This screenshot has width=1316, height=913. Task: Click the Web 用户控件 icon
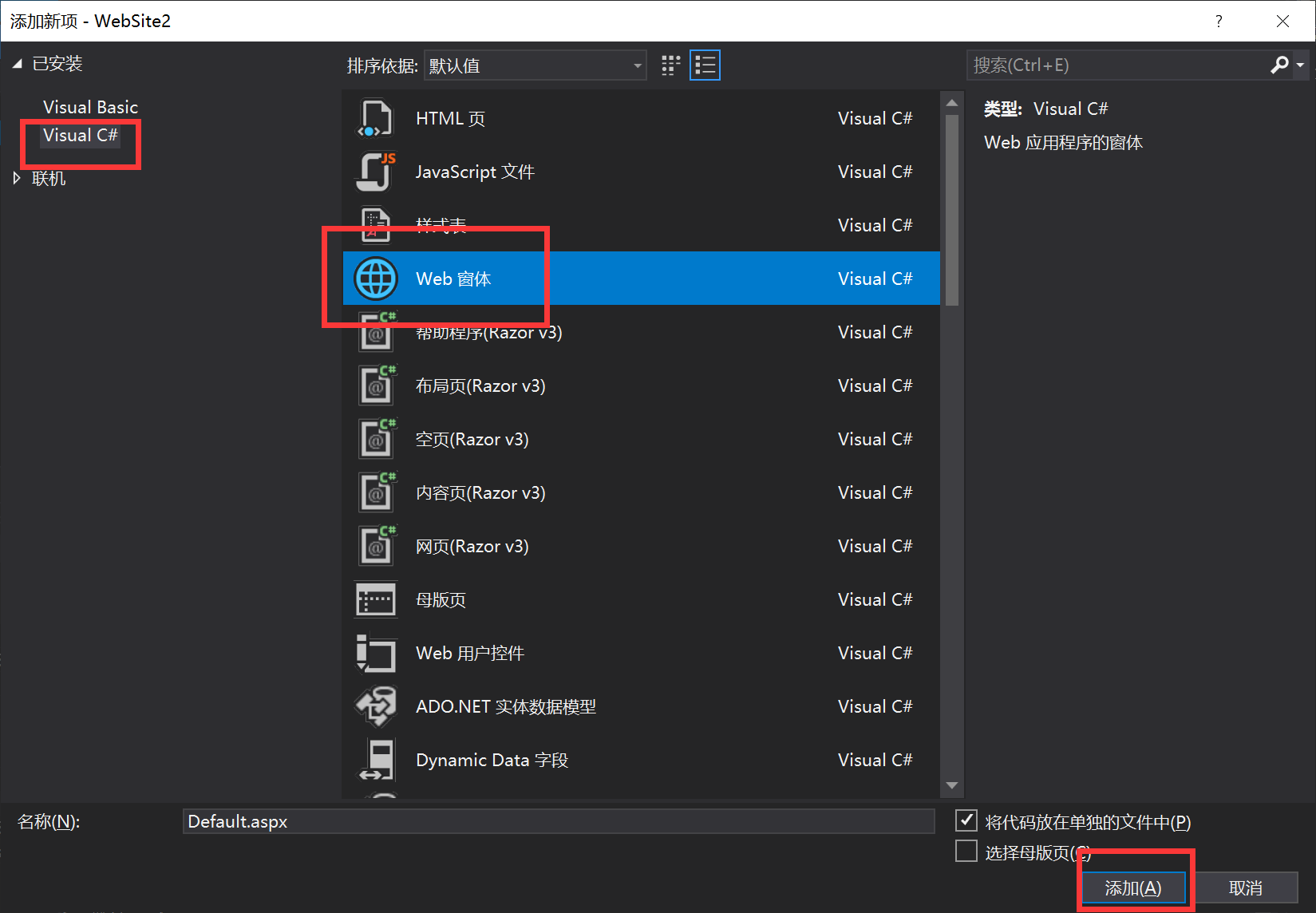click(375, 653)
